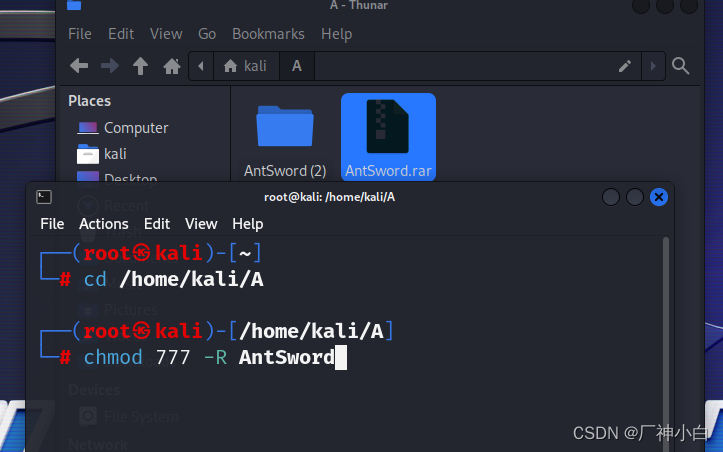Open terminal File menu
Image resolution: width=723 pixels, height=452 pixels.
[52, 224]
